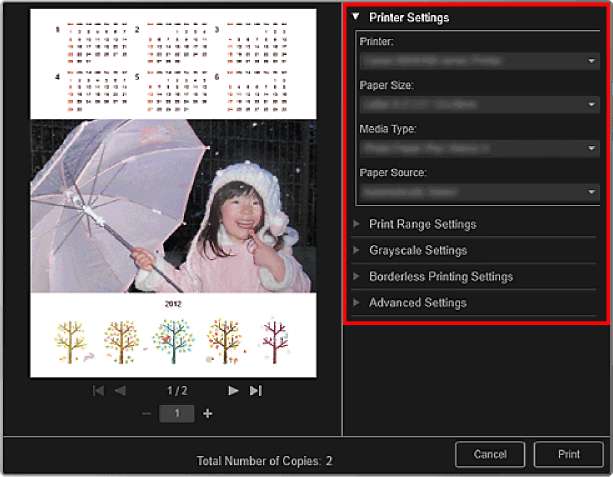The width and height of the screenshot is (613, 477).
Task: Click the calendar grid in preview
Action: 173,65
